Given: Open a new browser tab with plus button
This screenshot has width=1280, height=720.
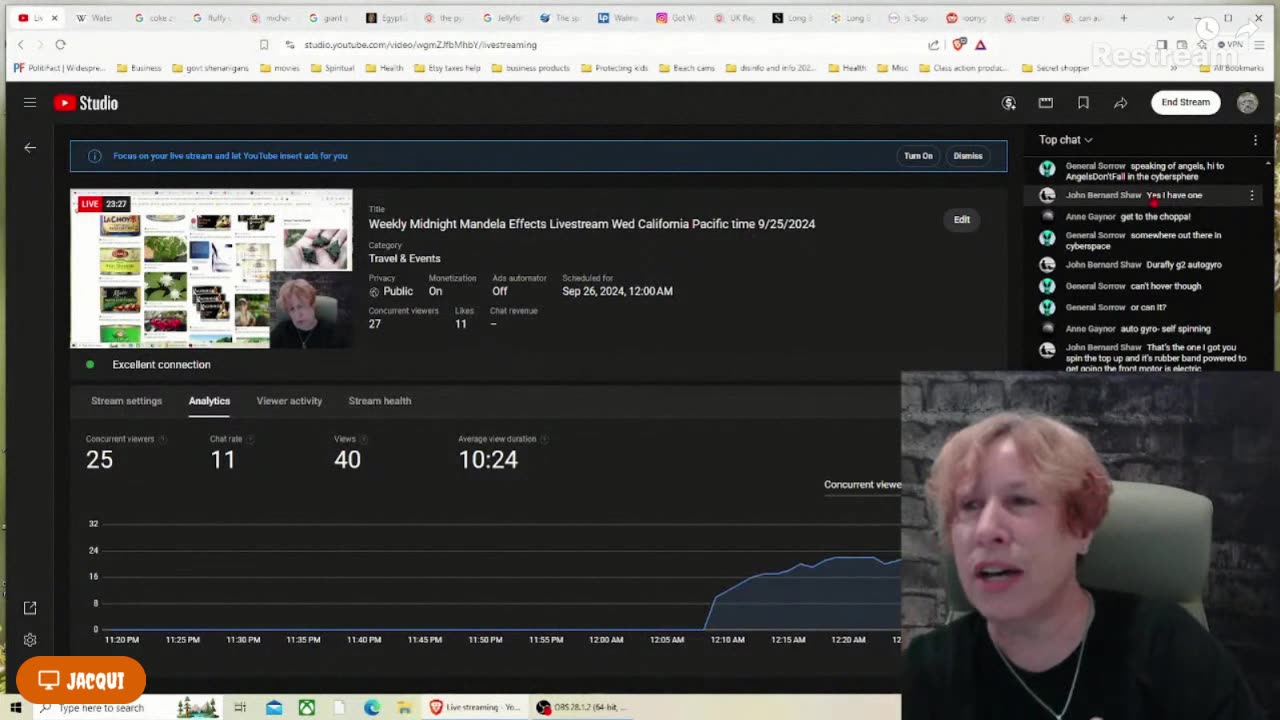Looking at the screenshot, I should [x=1124, y=18].
